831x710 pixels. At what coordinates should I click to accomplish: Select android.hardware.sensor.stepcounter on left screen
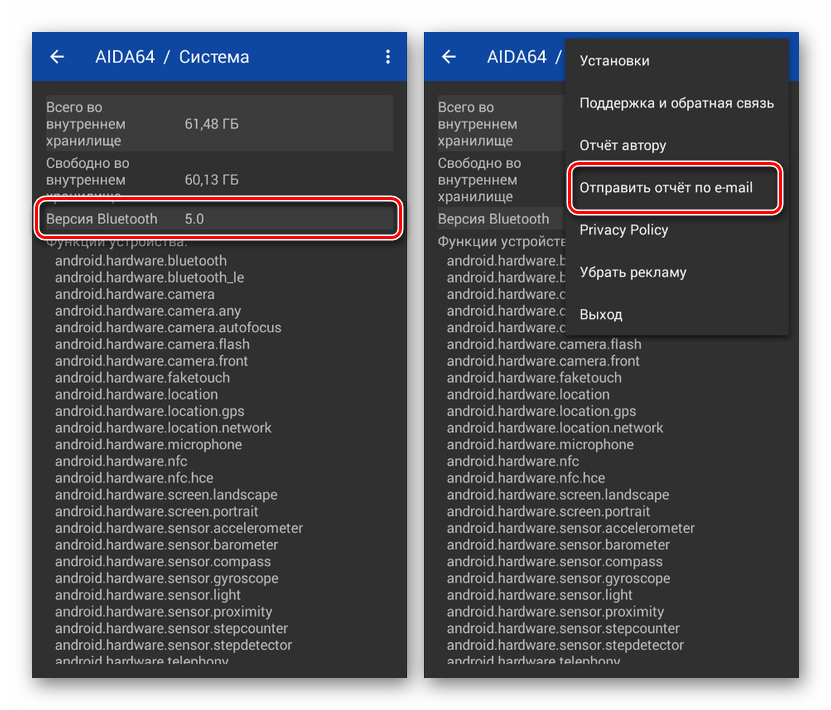171,629
